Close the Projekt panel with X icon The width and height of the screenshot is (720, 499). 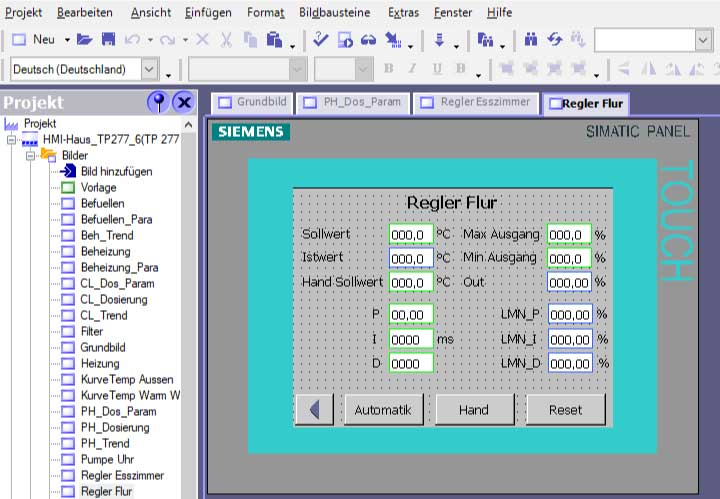[x=183, y=102]
